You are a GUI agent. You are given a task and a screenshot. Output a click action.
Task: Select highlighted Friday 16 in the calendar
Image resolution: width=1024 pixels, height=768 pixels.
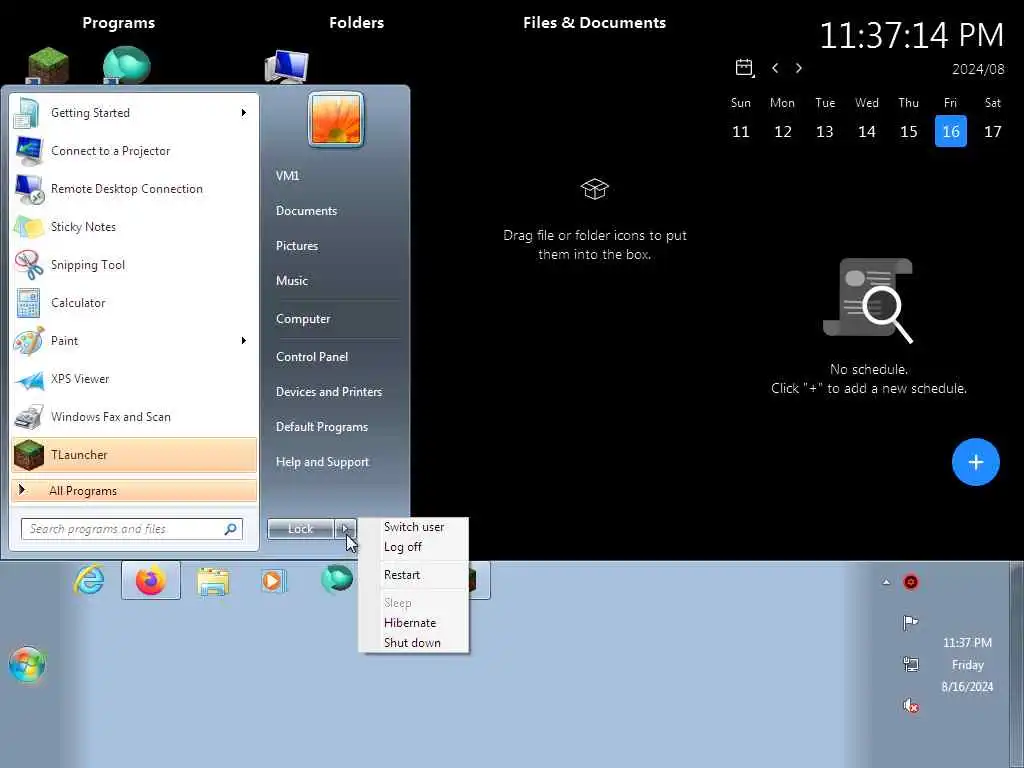tap(951, 131)
